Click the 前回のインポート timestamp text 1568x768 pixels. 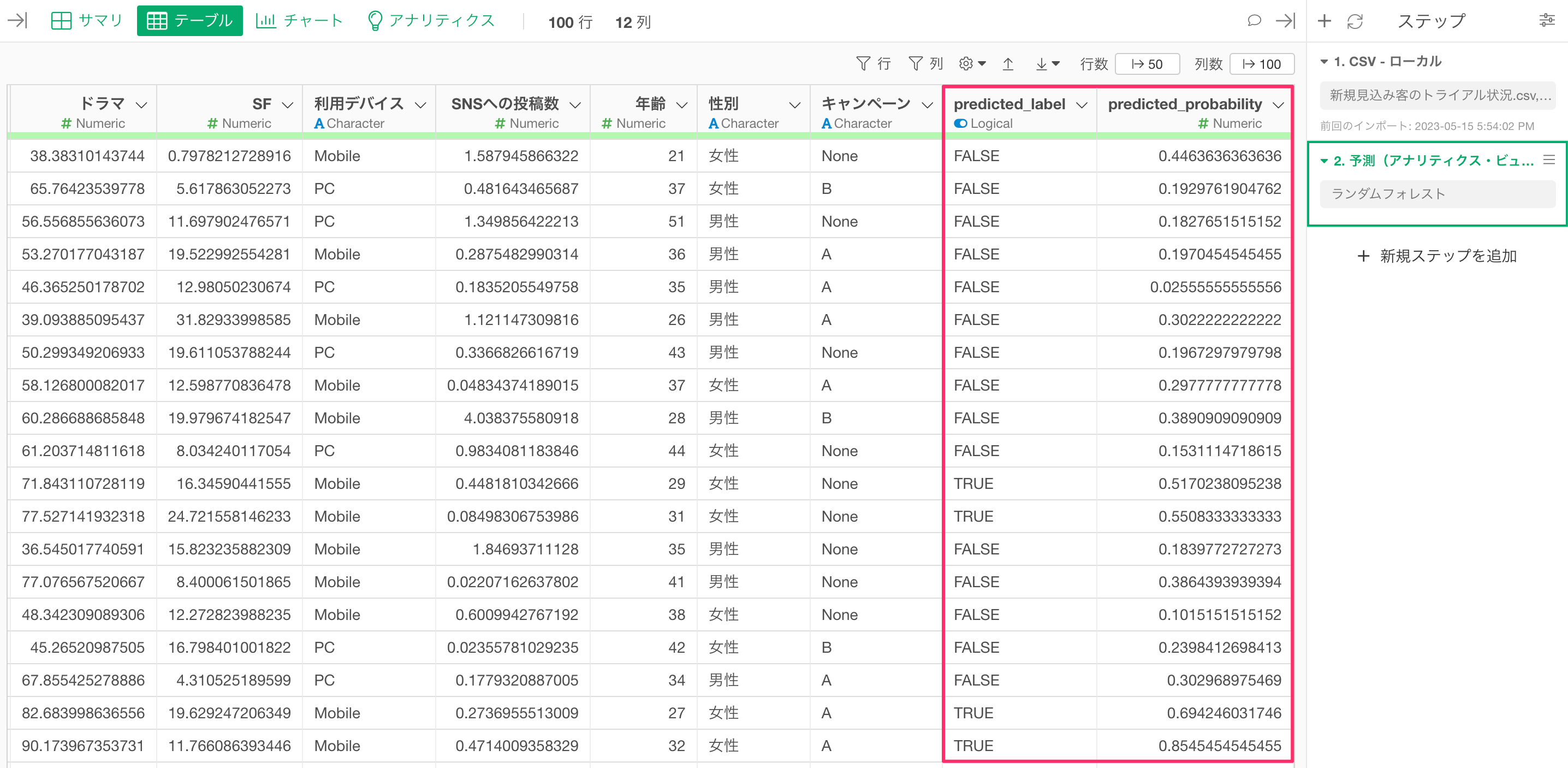coord(1427,126)
